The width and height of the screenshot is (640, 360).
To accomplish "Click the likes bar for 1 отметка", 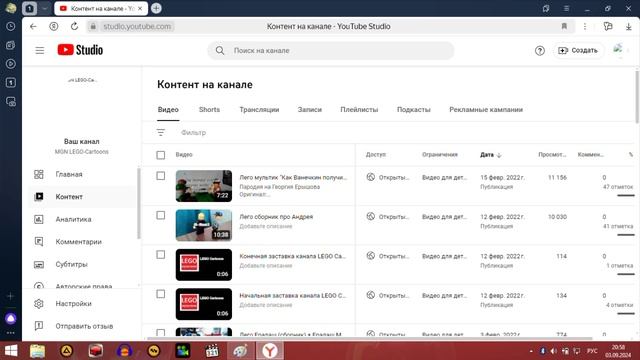I will tap(625, 274).
